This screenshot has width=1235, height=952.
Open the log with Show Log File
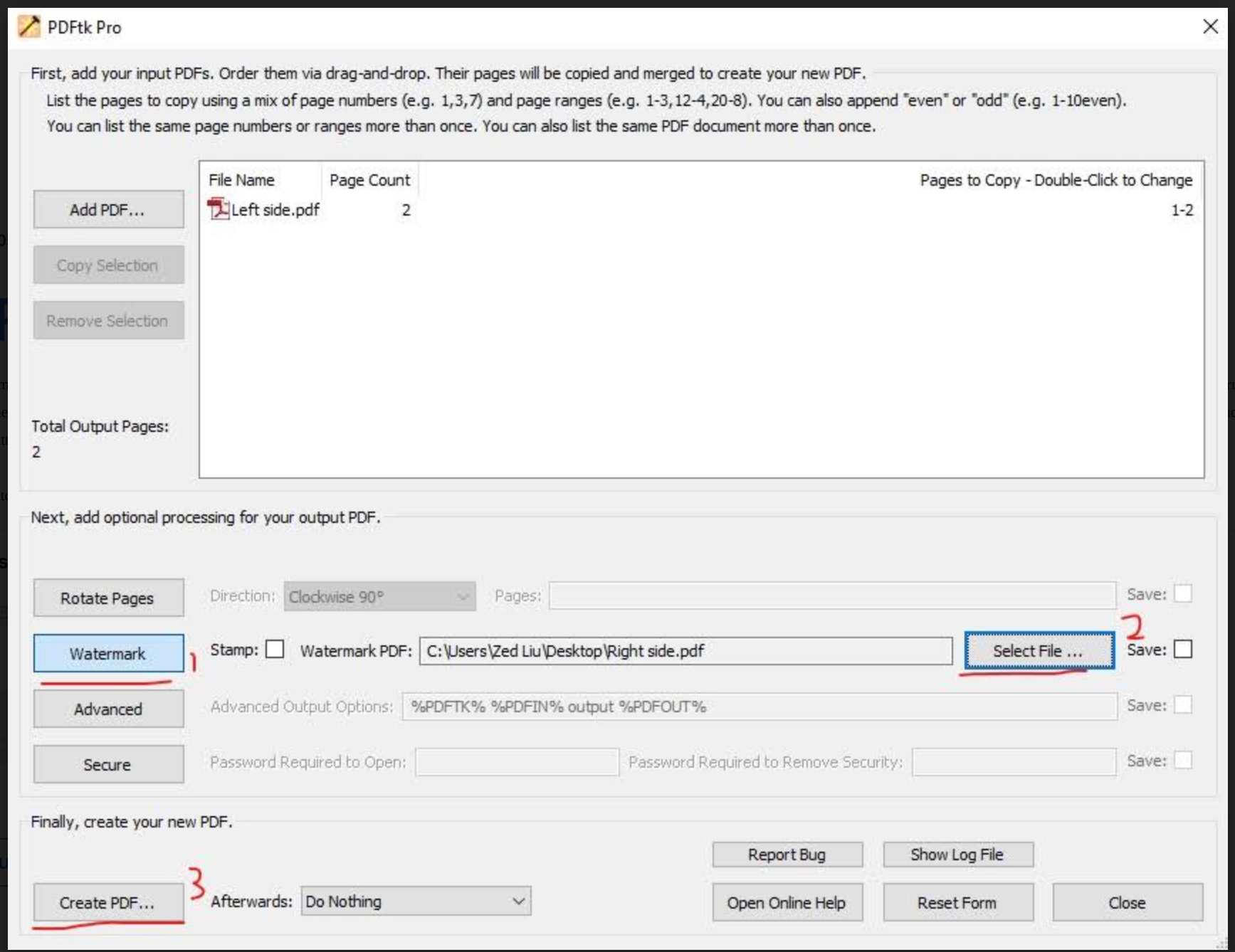tap(957, 855)
